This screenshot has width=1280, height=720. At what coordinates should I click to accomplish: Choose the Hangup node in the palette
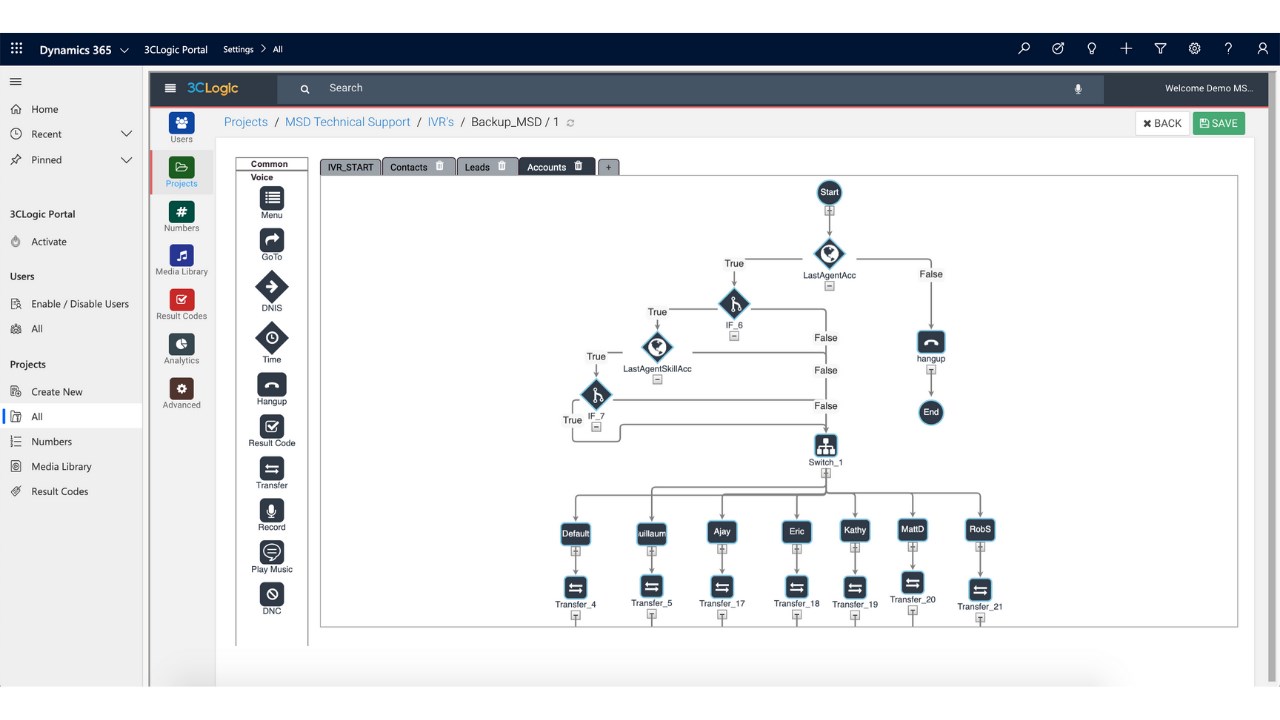click(271, 385)
